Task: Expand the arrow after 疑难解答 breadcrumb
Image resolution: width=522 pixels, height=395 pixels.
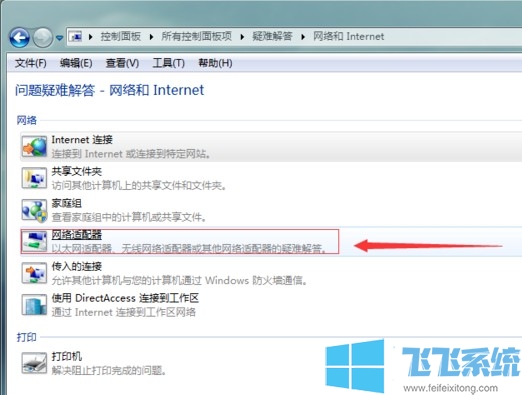Action: tap(303, 36)
